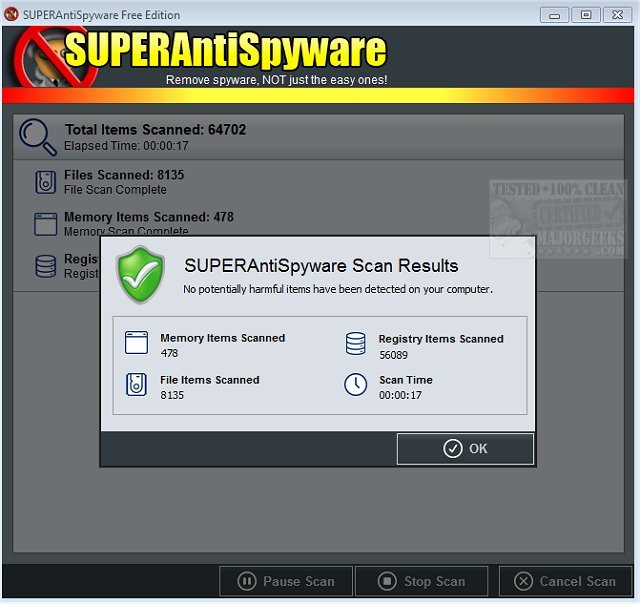Click 'Memory Items Scanned: 478' text
The width and height of the screenshot is (640, 604).
point(149,217)
